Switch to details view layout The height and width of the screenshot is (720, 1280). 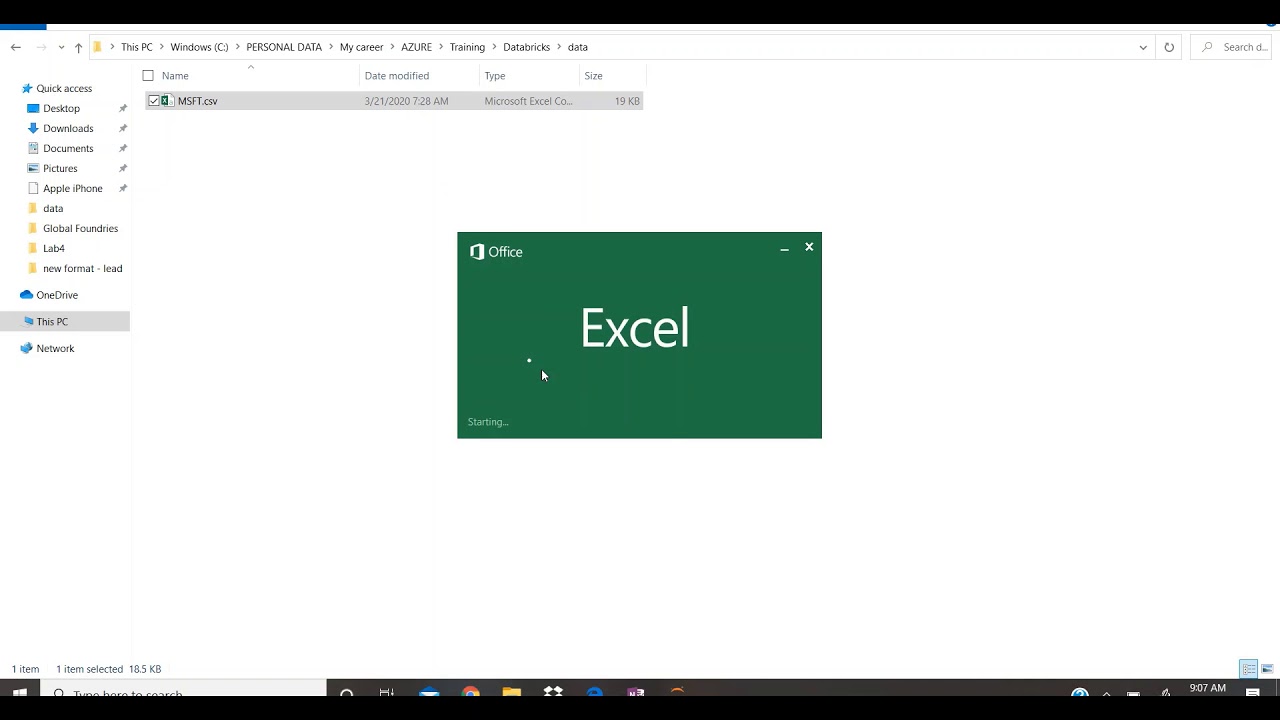coord(1249,669)
